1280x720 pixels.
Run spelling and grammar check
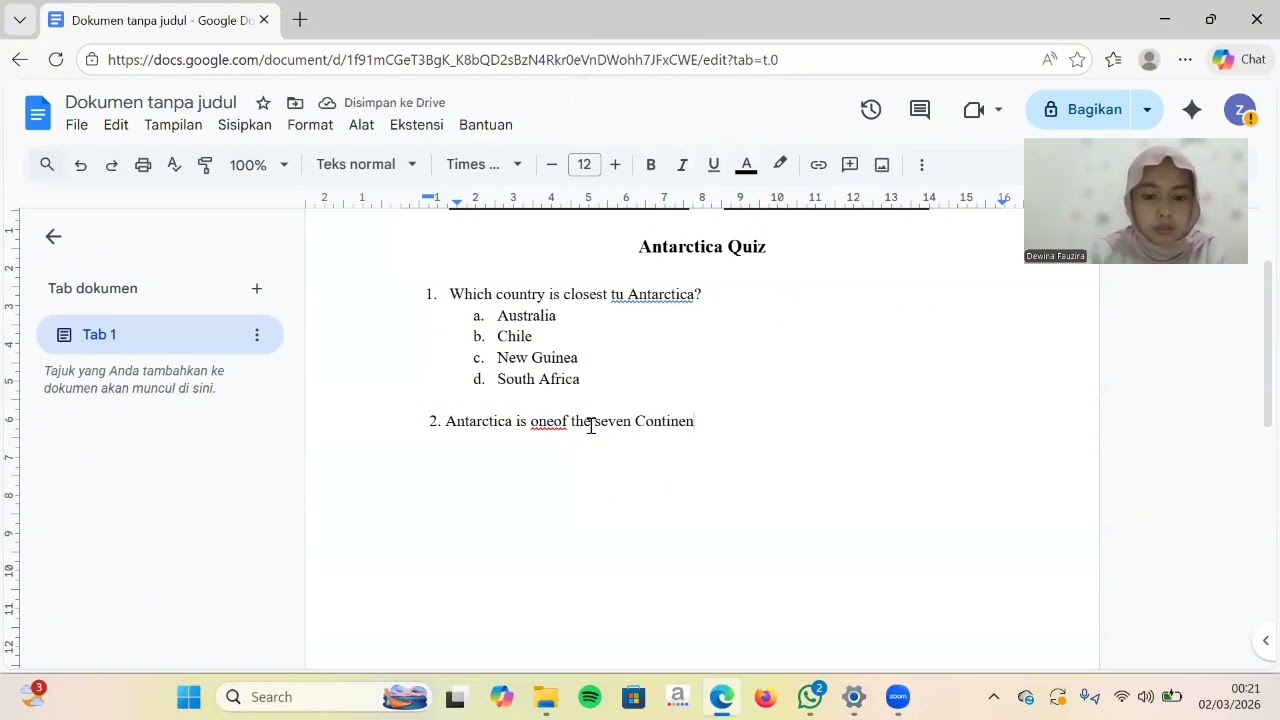(174, 165)
